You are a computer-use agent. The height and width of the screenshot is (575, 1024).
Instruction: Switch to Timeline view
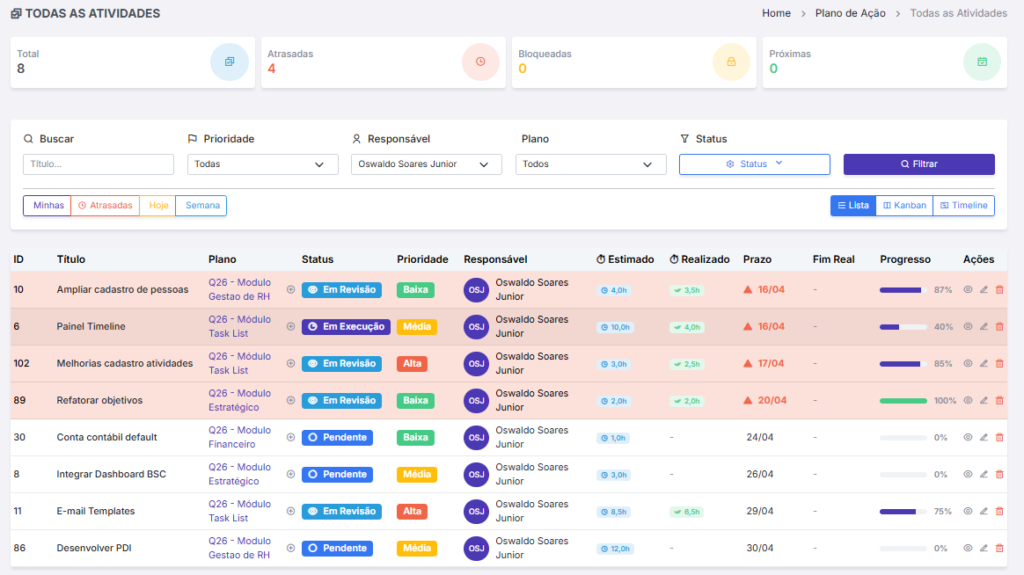tap(964, 205)
